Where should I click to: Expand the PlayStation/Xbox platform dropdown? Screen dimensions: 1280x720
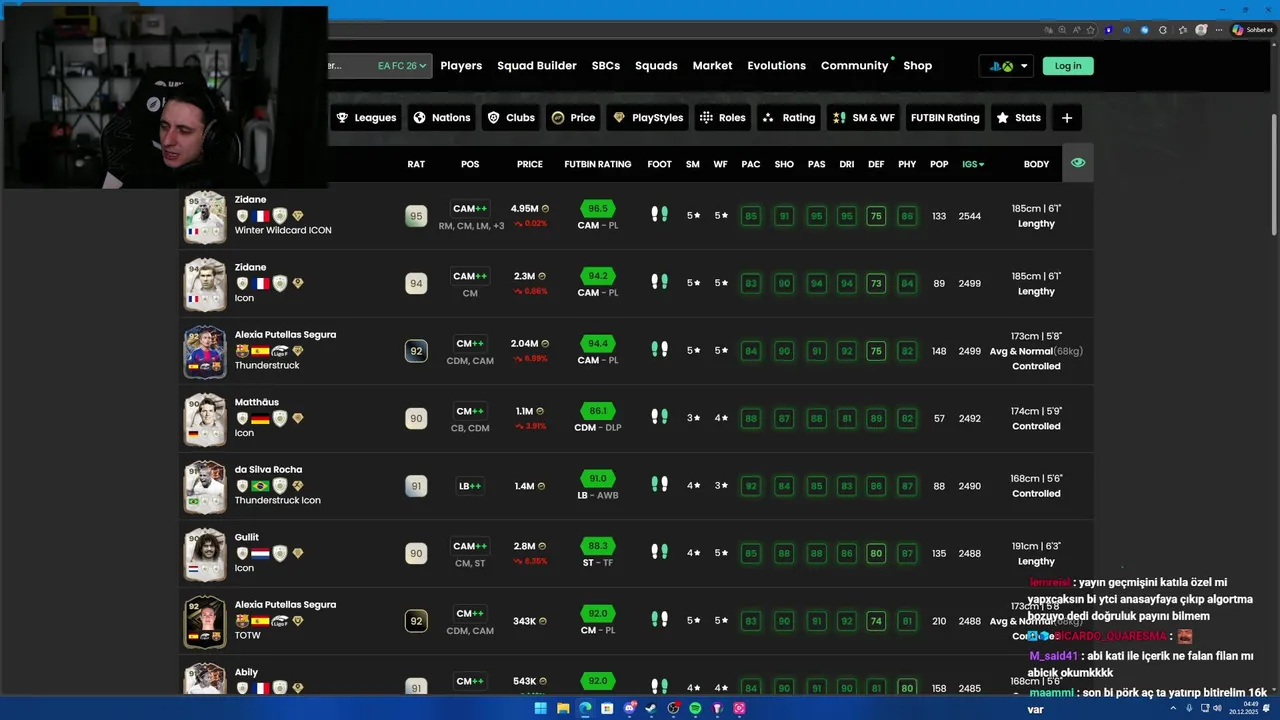click(1006, 66)
